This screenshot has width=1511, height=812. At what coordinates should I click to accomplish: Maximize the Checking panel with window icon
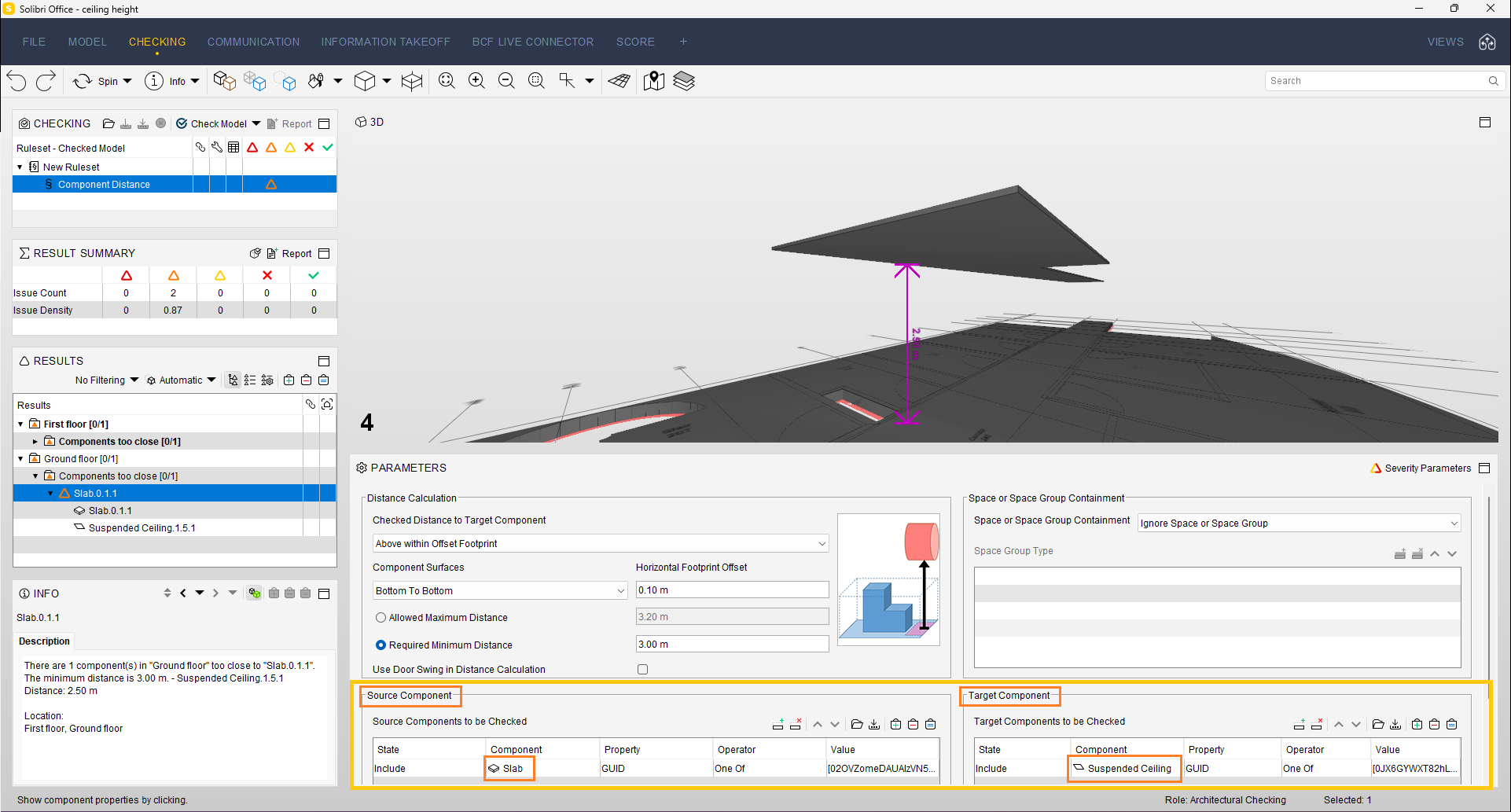324,123
